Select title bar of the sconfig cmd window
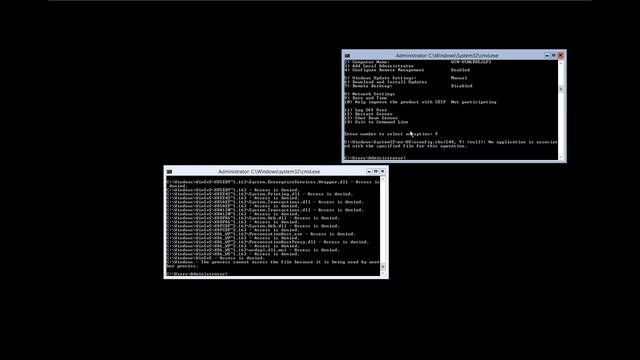Viewport: 640px width, 360px height. click(x=447, y=56)
